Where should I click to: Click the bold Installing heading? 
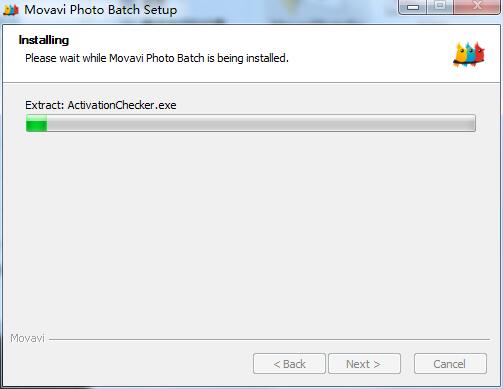pos(44,40)
